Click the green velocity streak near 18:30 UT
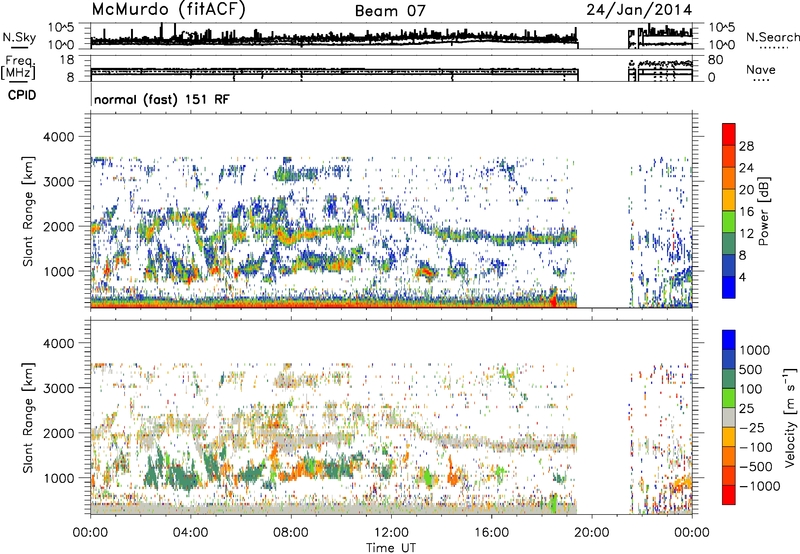Viewport: 800px width, 554px height. click(x=554, y=504)
